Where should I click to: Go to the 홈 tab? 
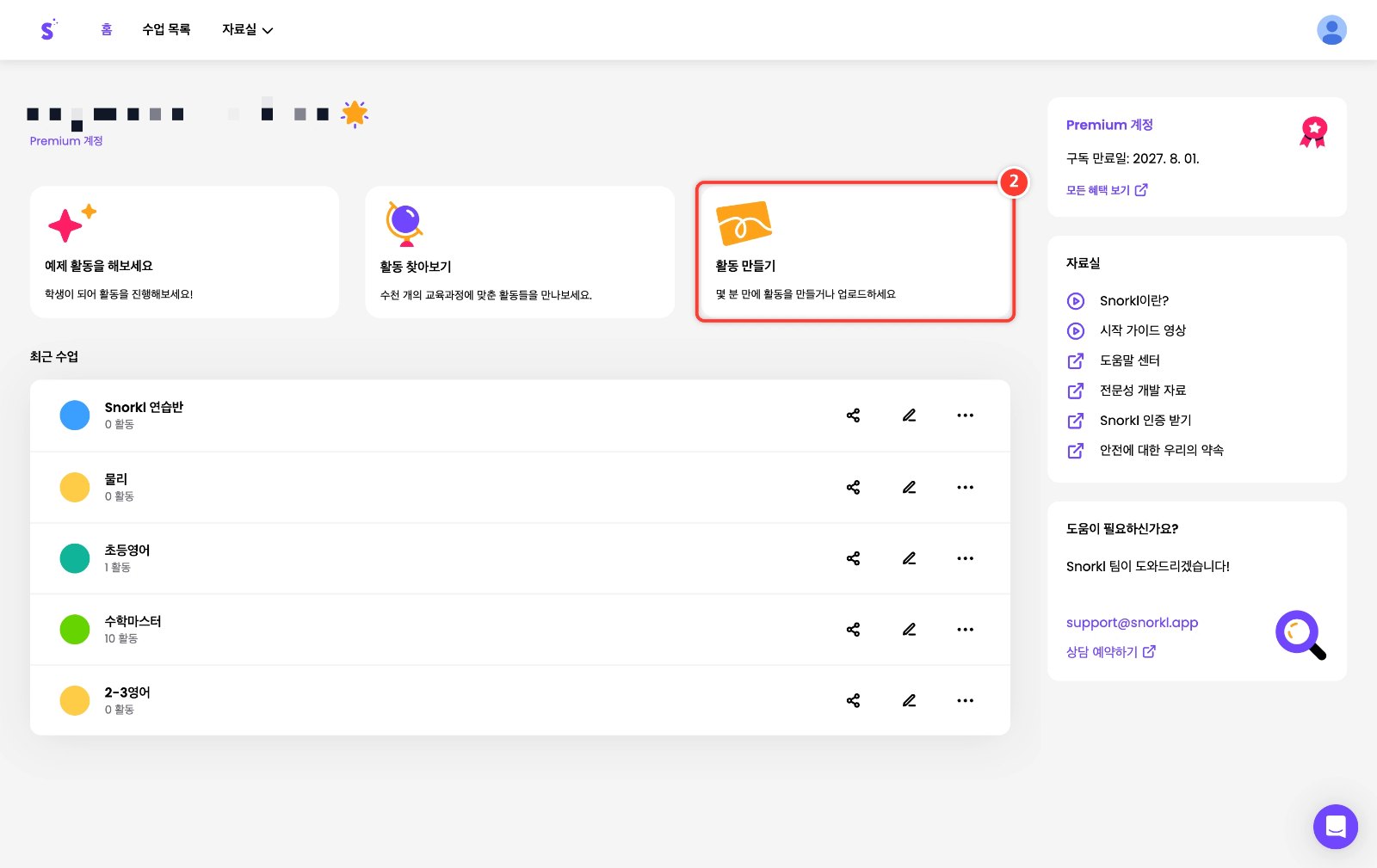coord(107,29)
